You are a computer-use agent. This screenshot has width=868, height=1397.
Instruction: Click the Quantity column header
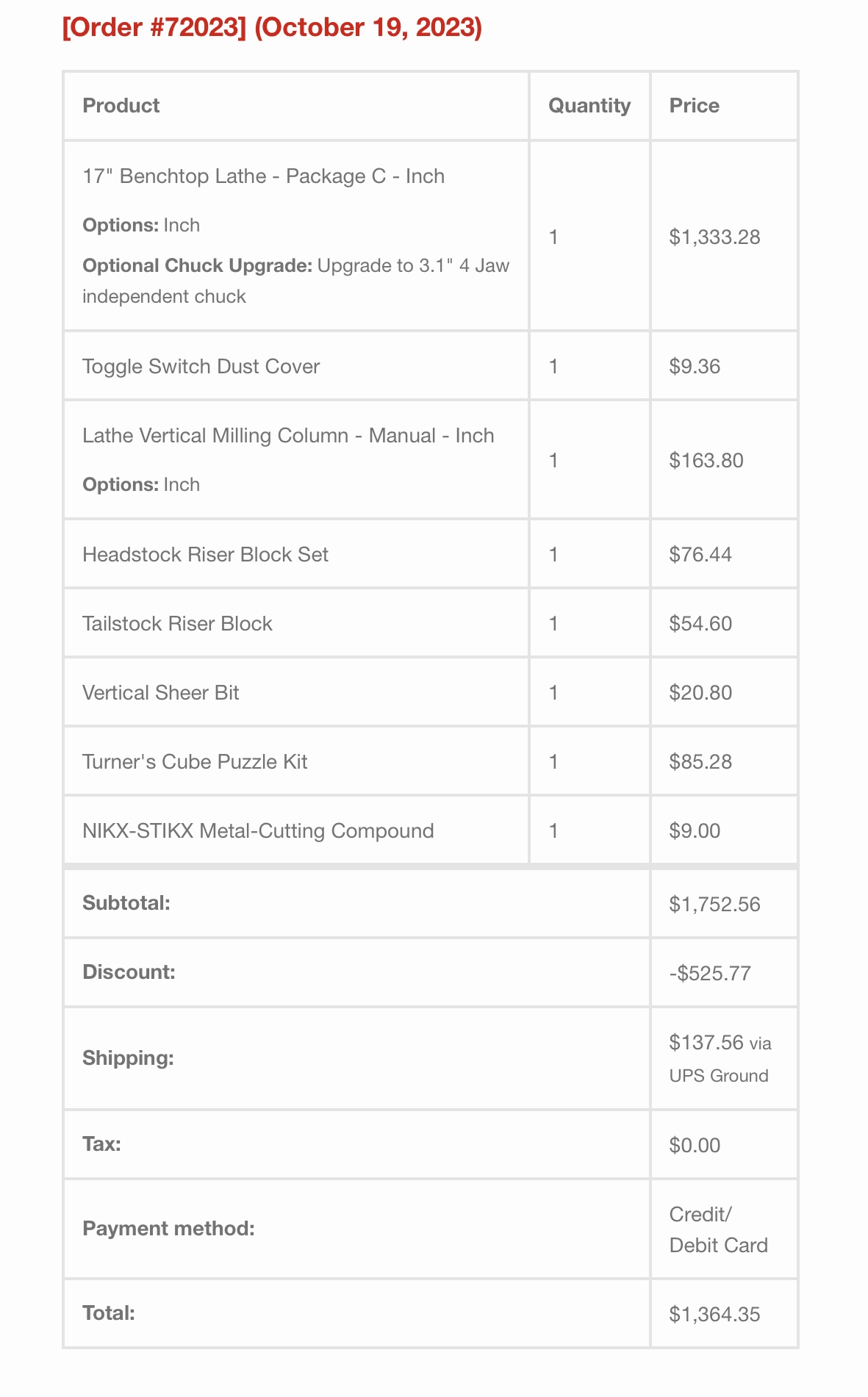point(589,106)
